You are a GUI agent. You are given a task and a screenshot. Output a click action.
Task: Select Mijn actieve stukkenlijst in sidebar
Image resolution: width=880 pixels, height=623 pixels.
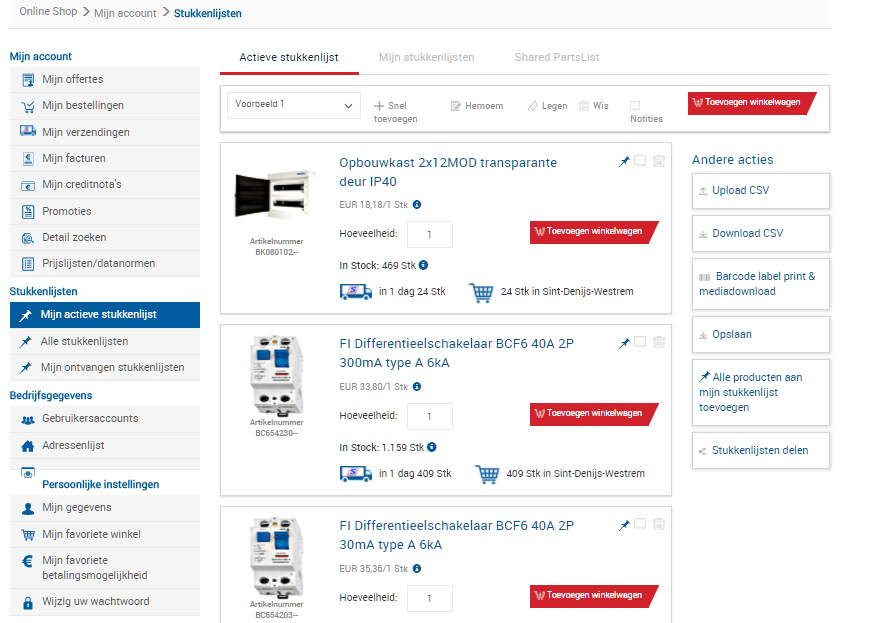tap(105, 315)
